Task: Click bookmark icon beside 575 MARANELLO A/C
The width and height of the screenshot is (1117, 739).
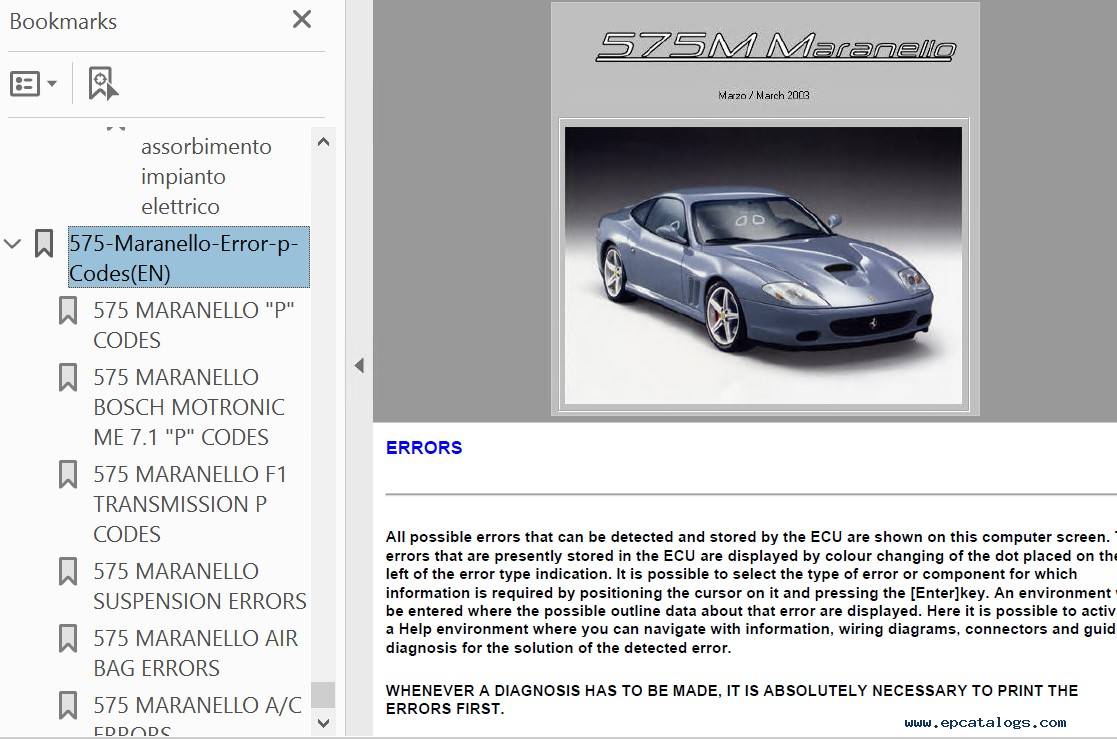Action: [x=68, y=706]
